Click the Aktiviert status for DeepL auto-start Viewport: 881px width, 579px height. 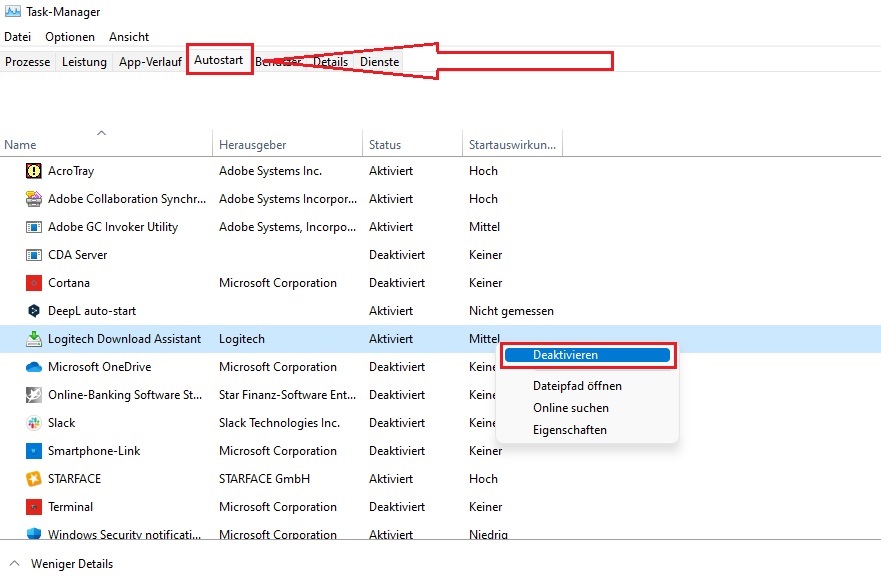click(390, 311)
